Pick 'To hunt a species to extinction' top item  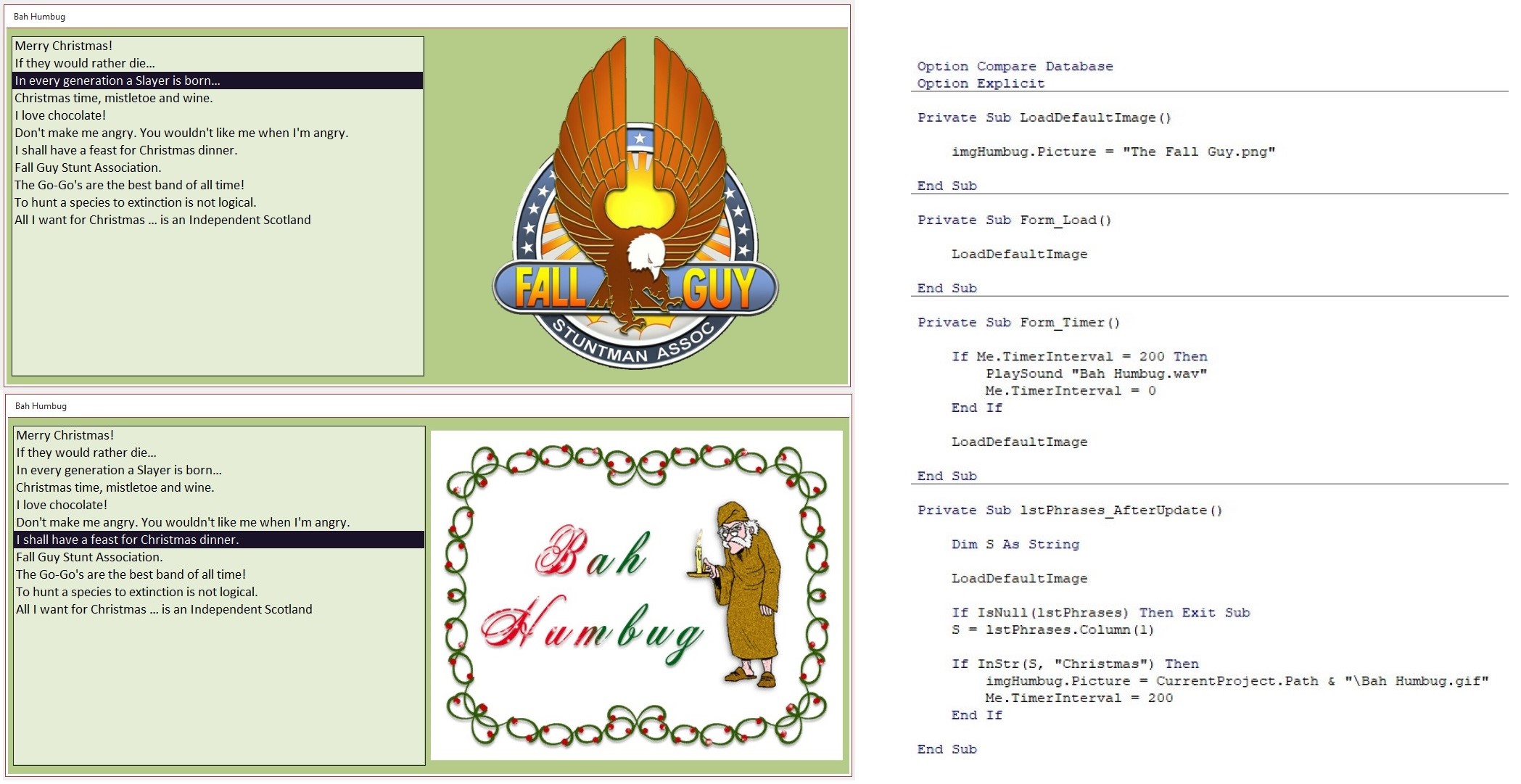tap(135, 202)
